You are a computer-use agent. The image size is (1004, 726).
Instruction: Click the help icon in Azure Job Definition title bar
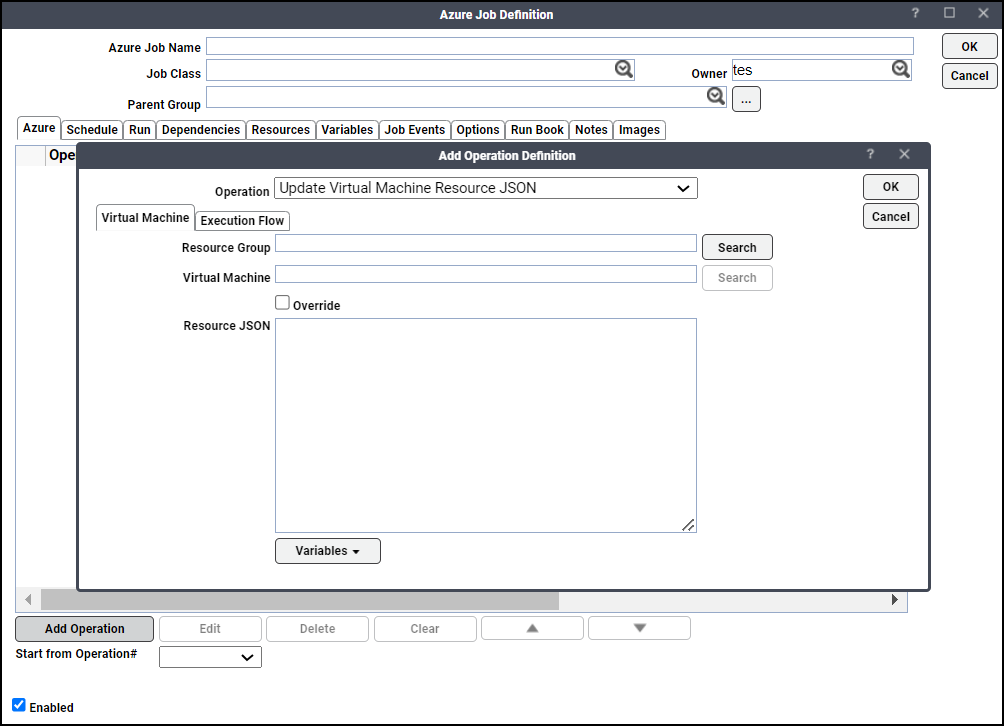point(915,13)
